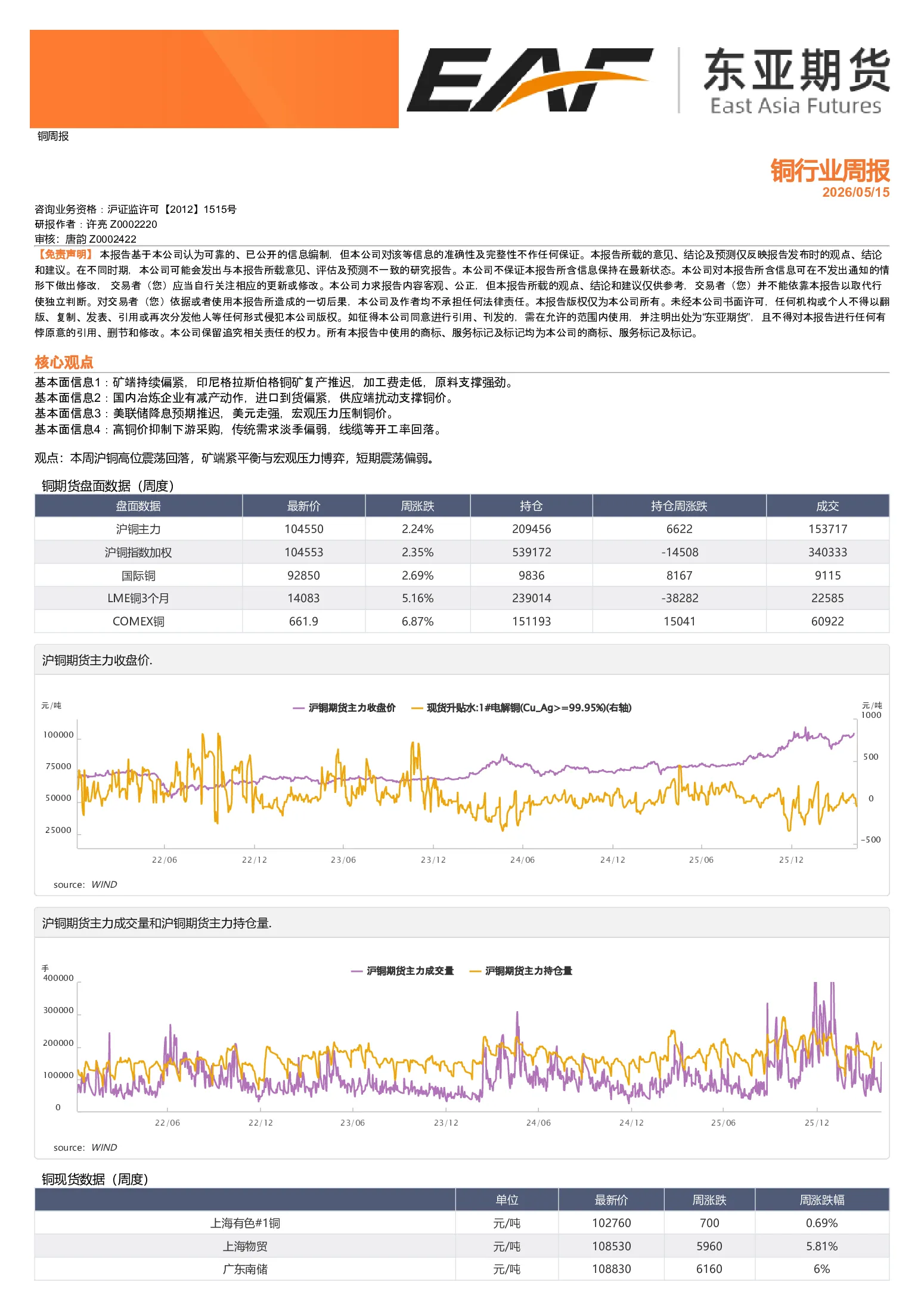The image size is (924, 1295).
Task: Click the 铜周报 label under the orange banner
Action: tap(53, 136)
